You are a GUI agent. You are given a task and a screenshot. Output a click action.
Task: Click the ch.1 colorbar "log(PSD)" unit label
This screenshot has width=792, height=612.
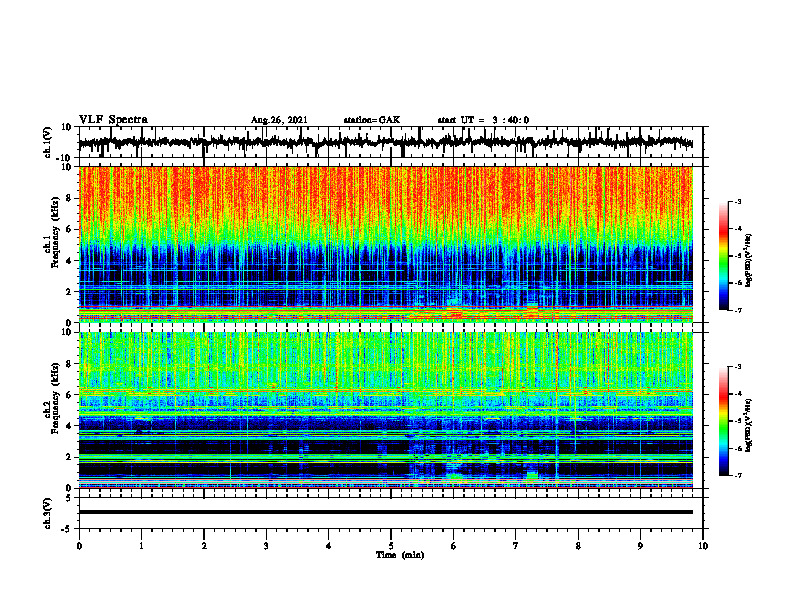click(749, 260)
